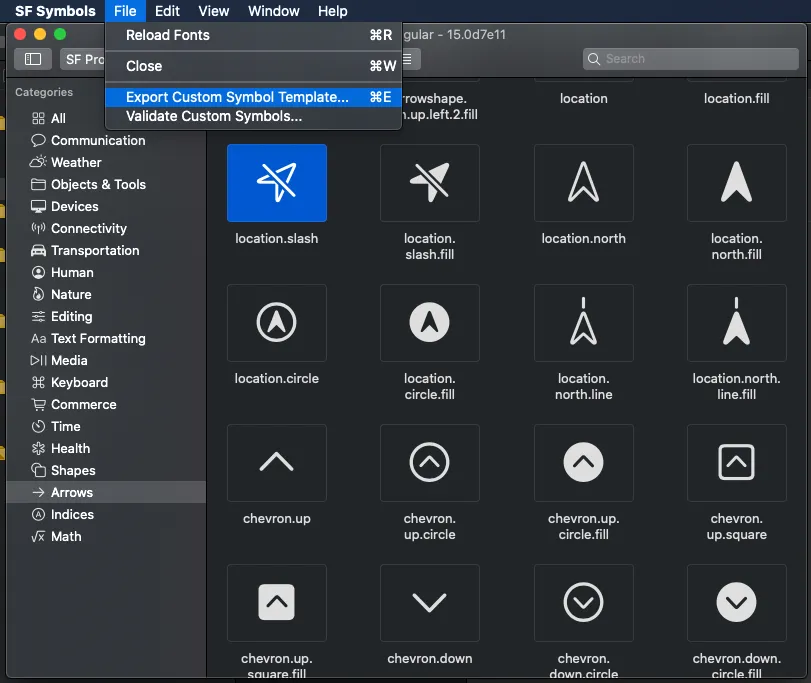
Task: Select the Health category
Action: (106, 449)
